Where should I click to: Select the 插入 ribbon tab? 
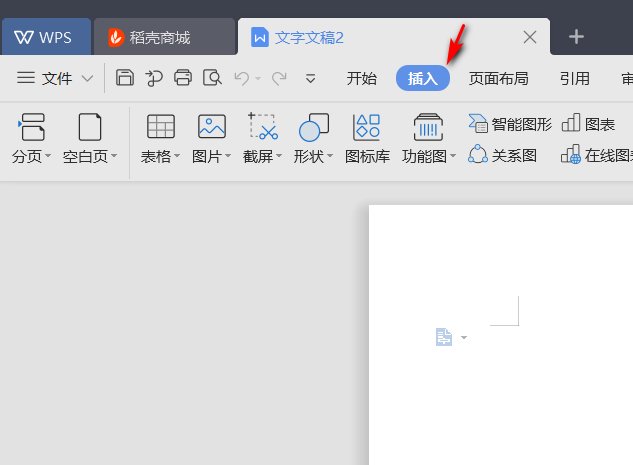click(x=423, y=78)
